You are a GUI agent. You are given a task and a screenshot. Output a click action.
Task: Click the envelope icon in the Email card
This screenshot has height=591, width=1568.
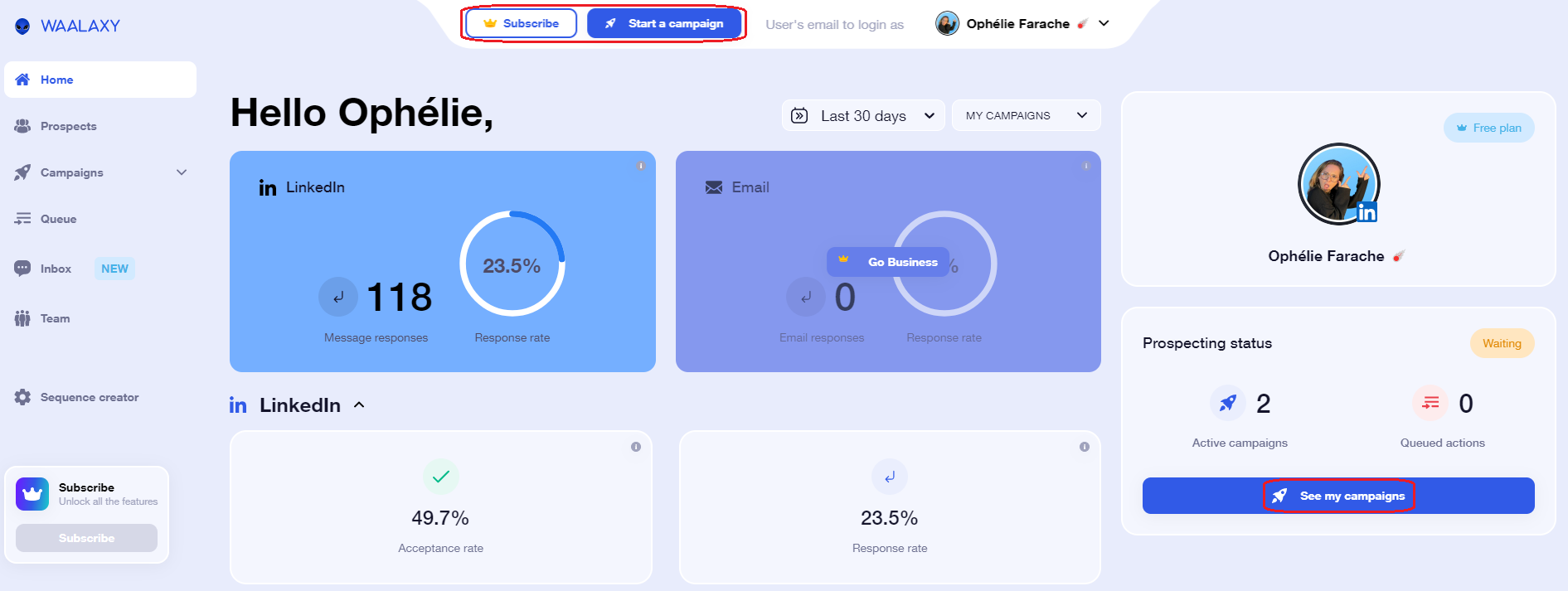coord(714,187)
